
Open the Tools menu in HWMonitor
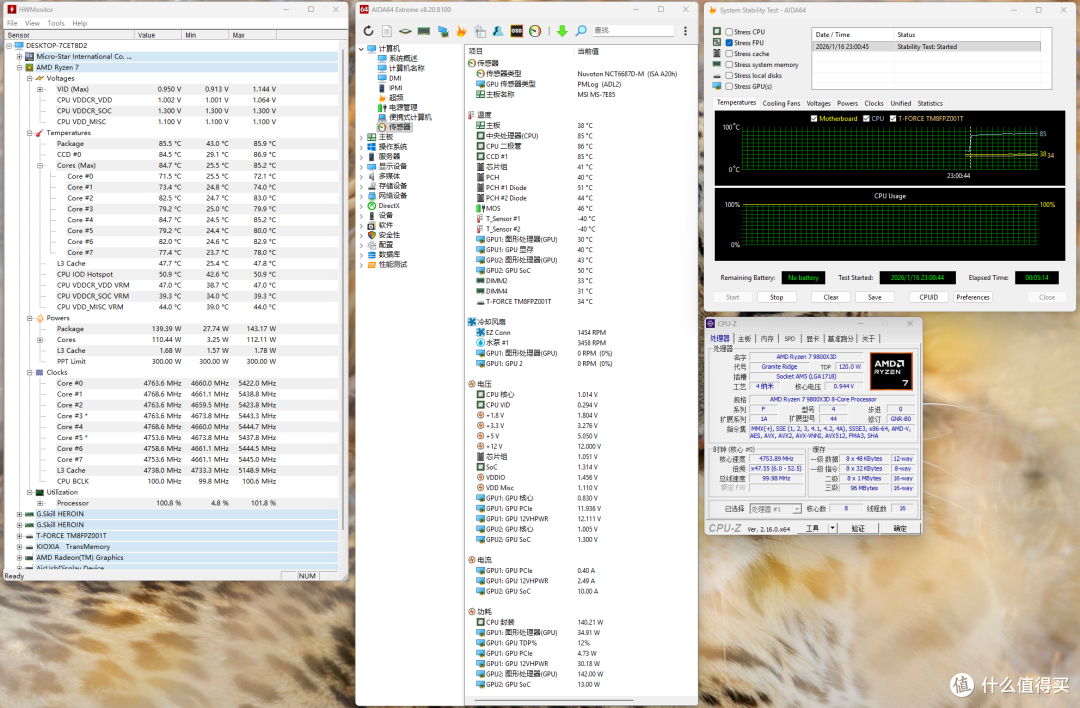click(56, 23)
